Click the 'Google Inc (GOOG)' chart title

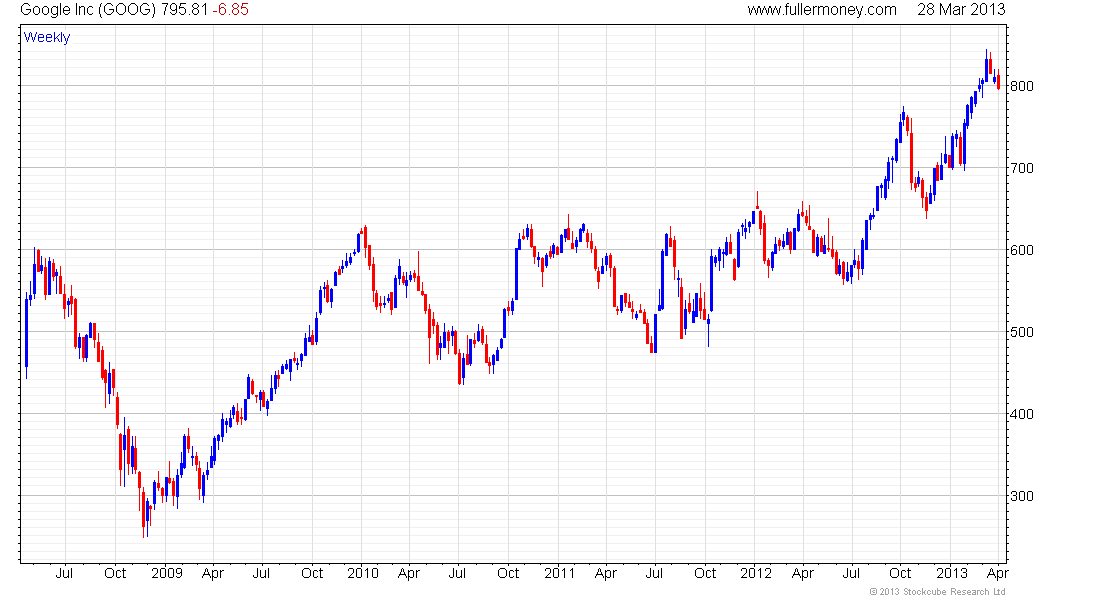(88, 10)
